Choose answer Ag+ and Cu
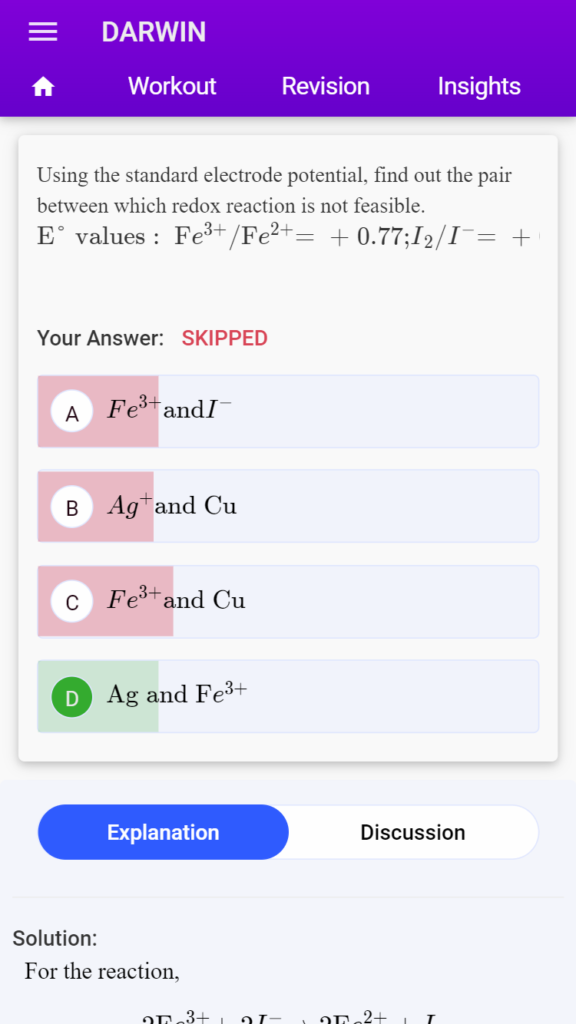Viewport: 576px width, 1024px height. (x=288, y=506)
